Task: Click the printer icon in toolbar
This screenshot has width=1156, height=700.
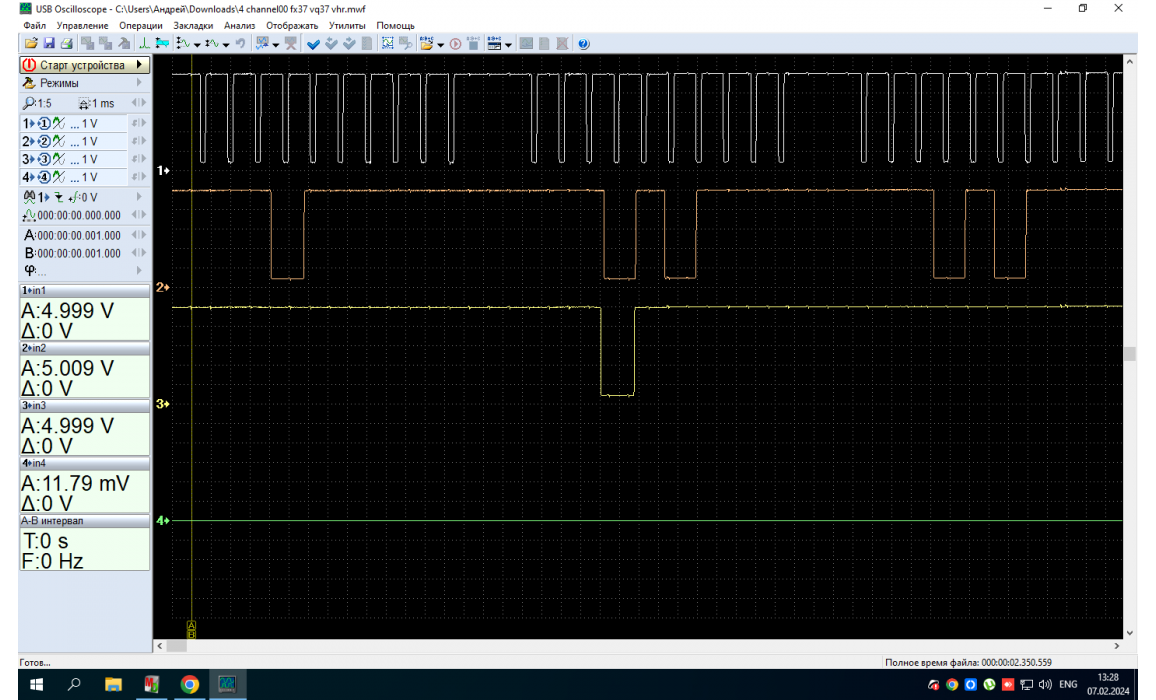Action: [x=65, y=44]
